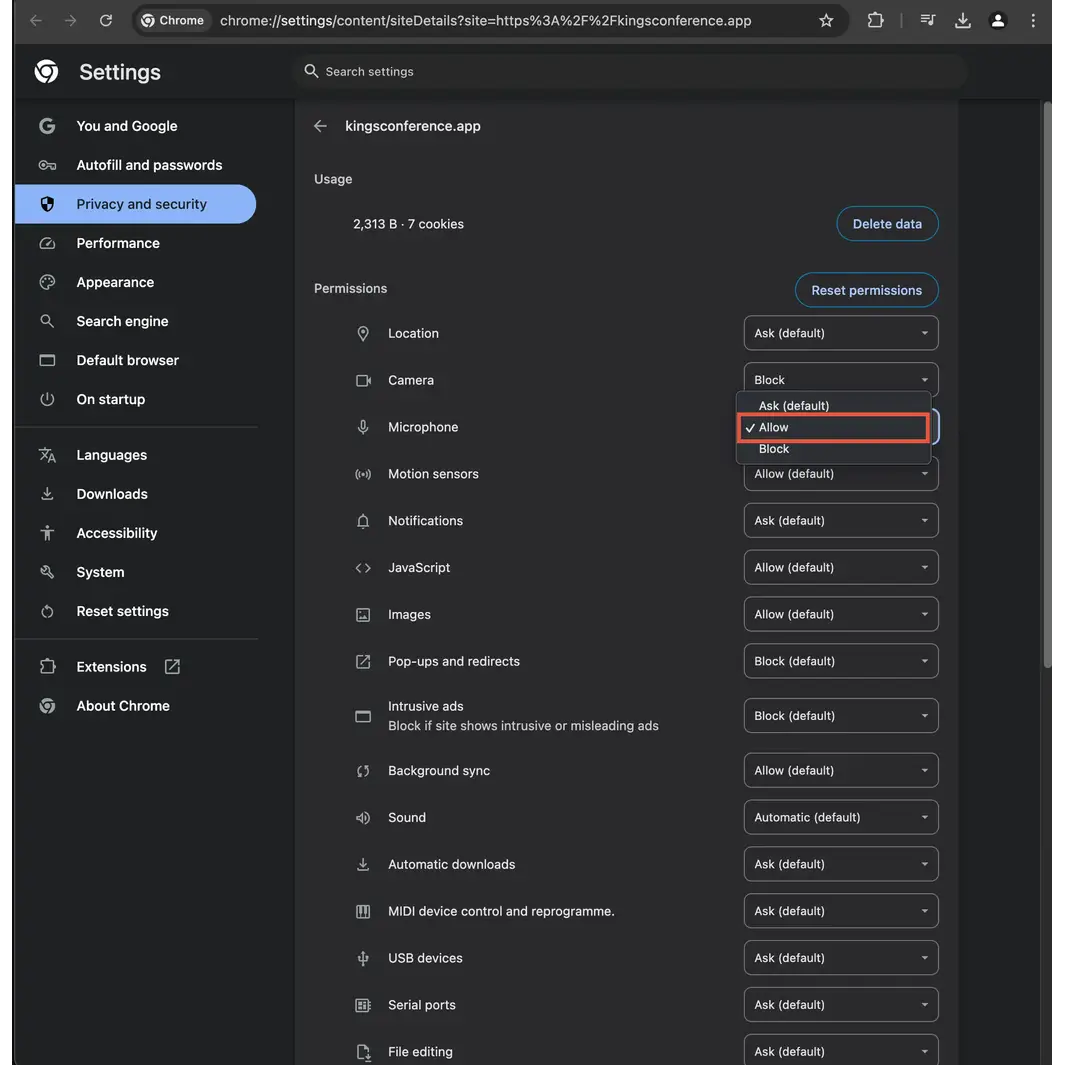Screen dimensions: 1065x1065
Task: Open Serial ports permission dropdown
Action: click(x=841, y=1005)
